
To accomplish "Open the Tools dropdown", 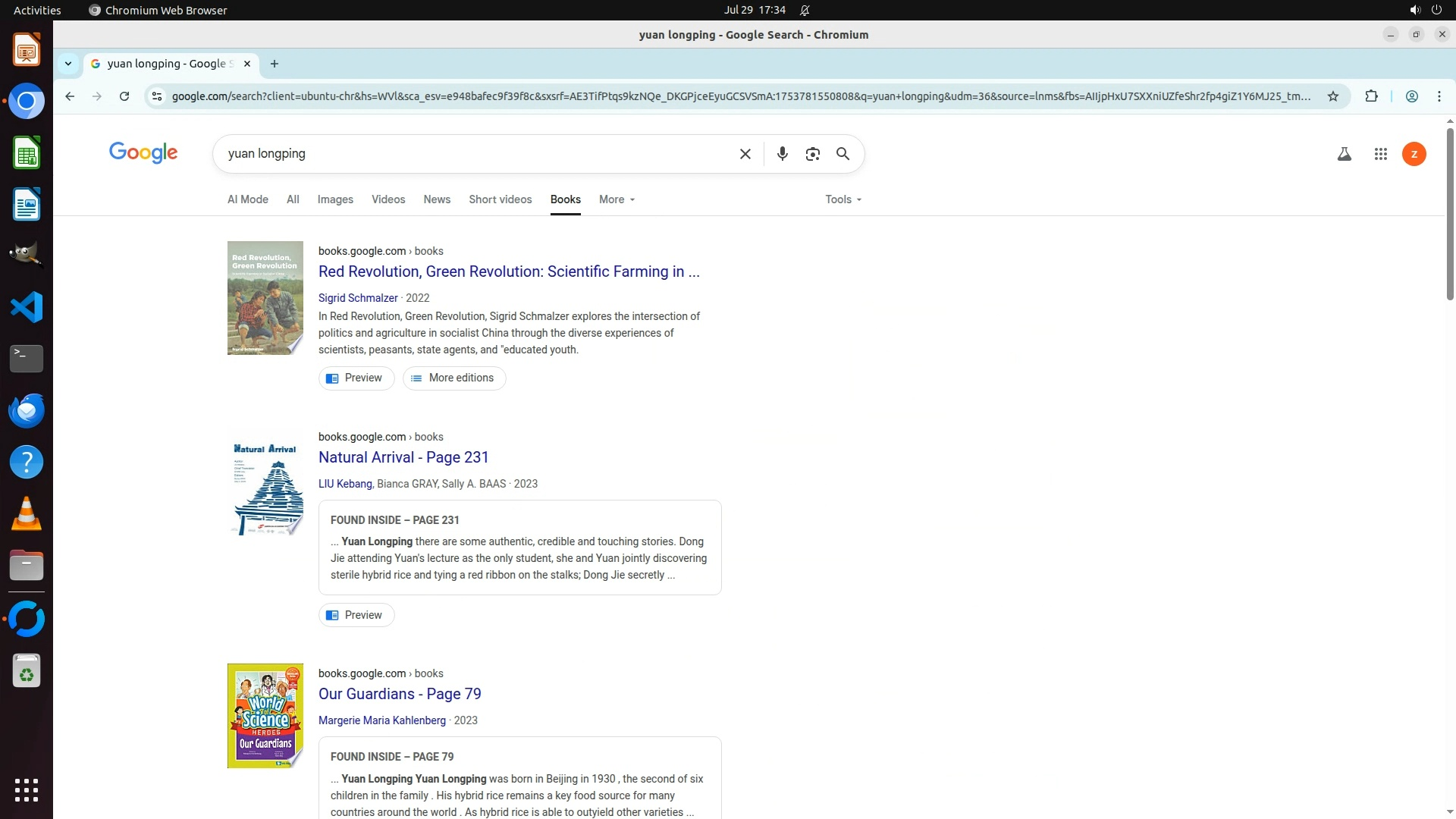I will 843,199.
